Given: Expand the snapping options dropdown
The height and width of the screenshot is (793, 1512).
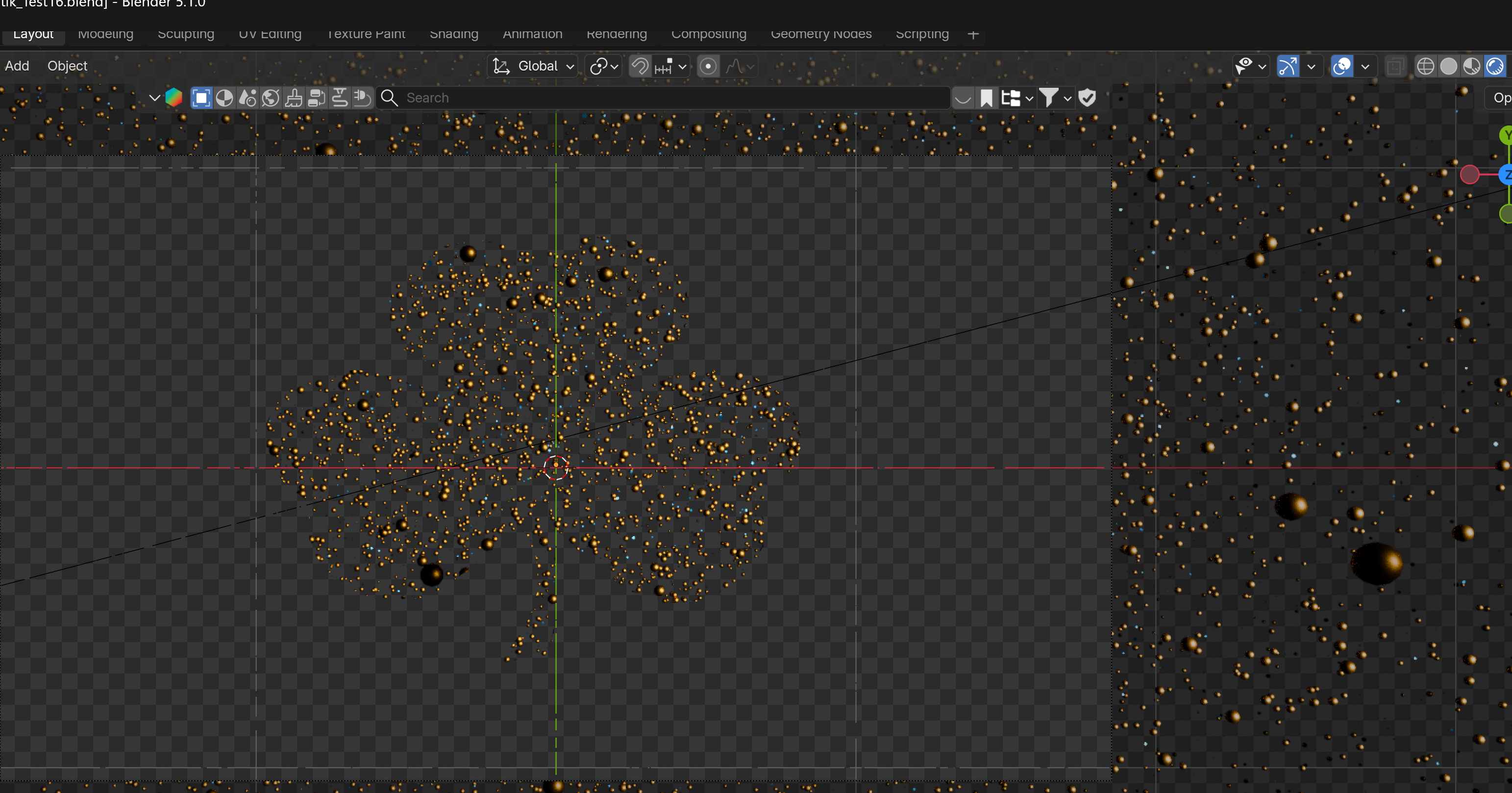Looking at the screenshot, I should pyautogui.click(x=683, y=66).
